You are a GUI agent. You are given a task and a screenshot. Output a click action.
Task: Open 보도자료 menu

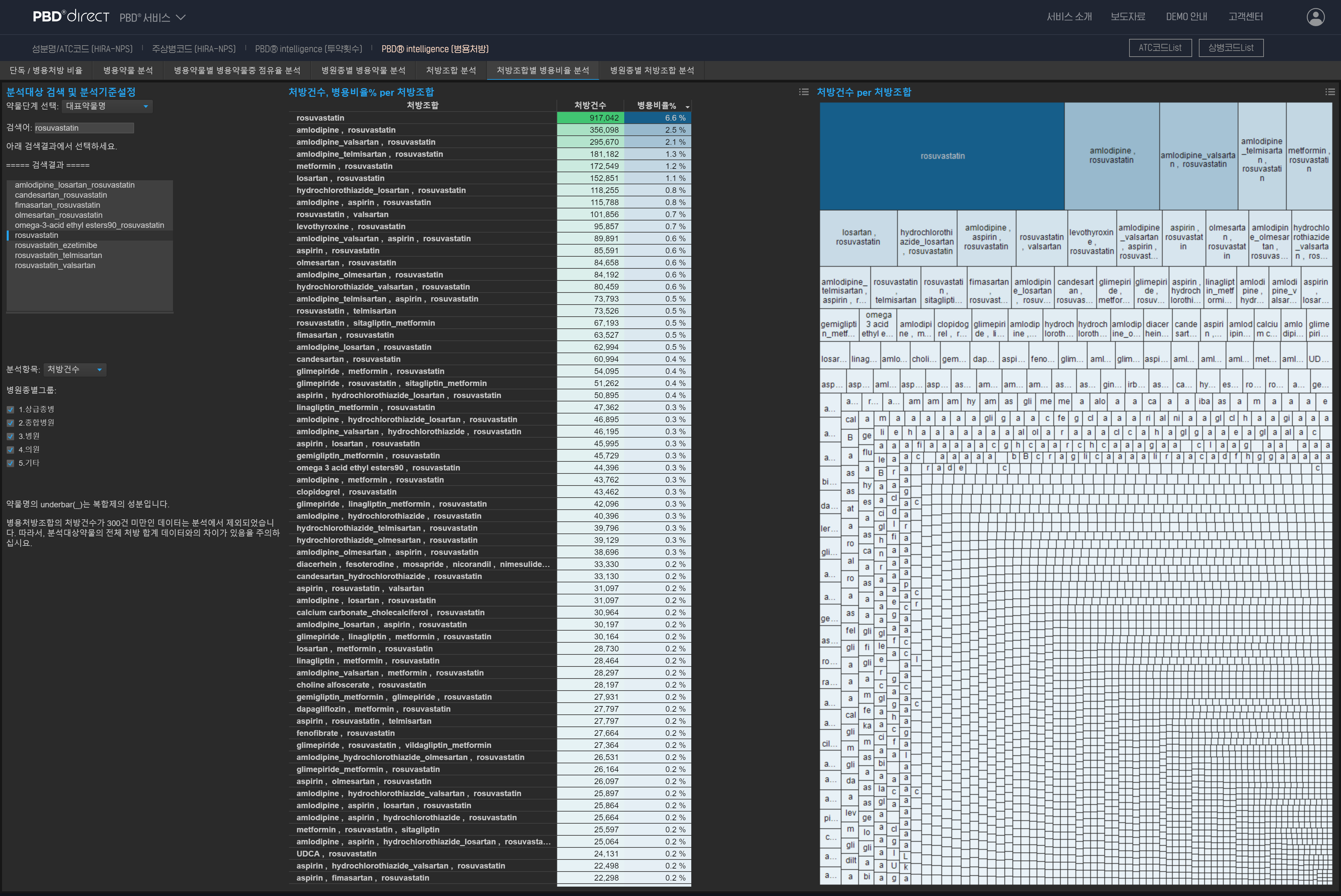[1127, 16]
